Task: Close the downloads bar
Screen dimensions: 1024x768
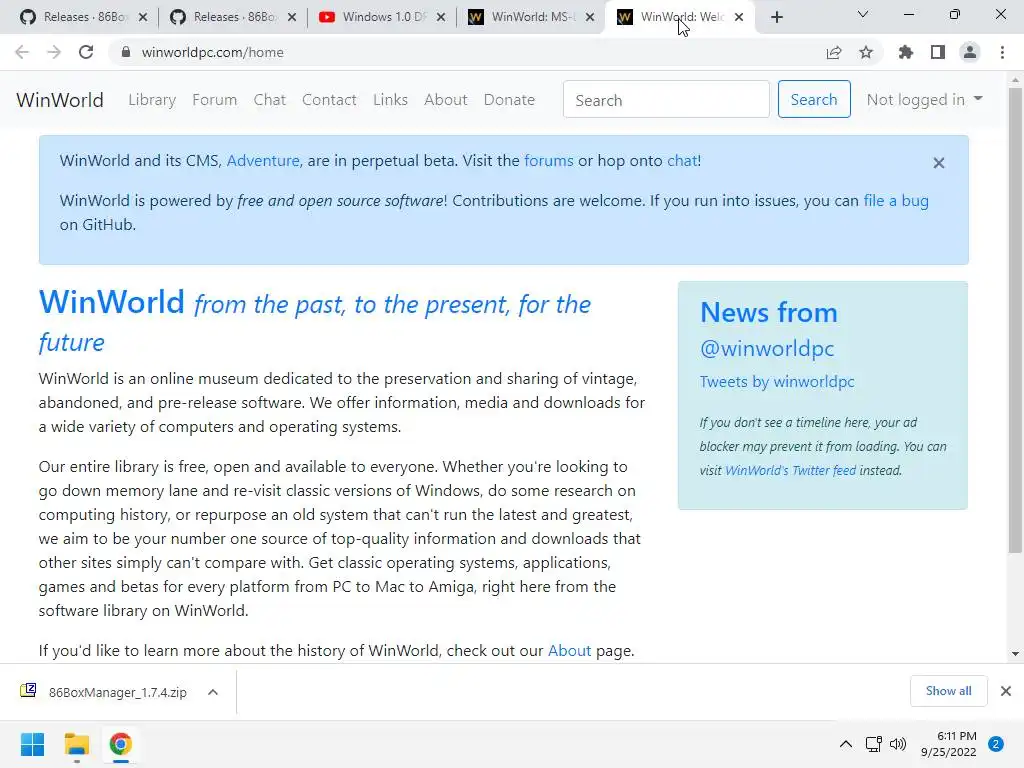Action: click(1006, 691)
